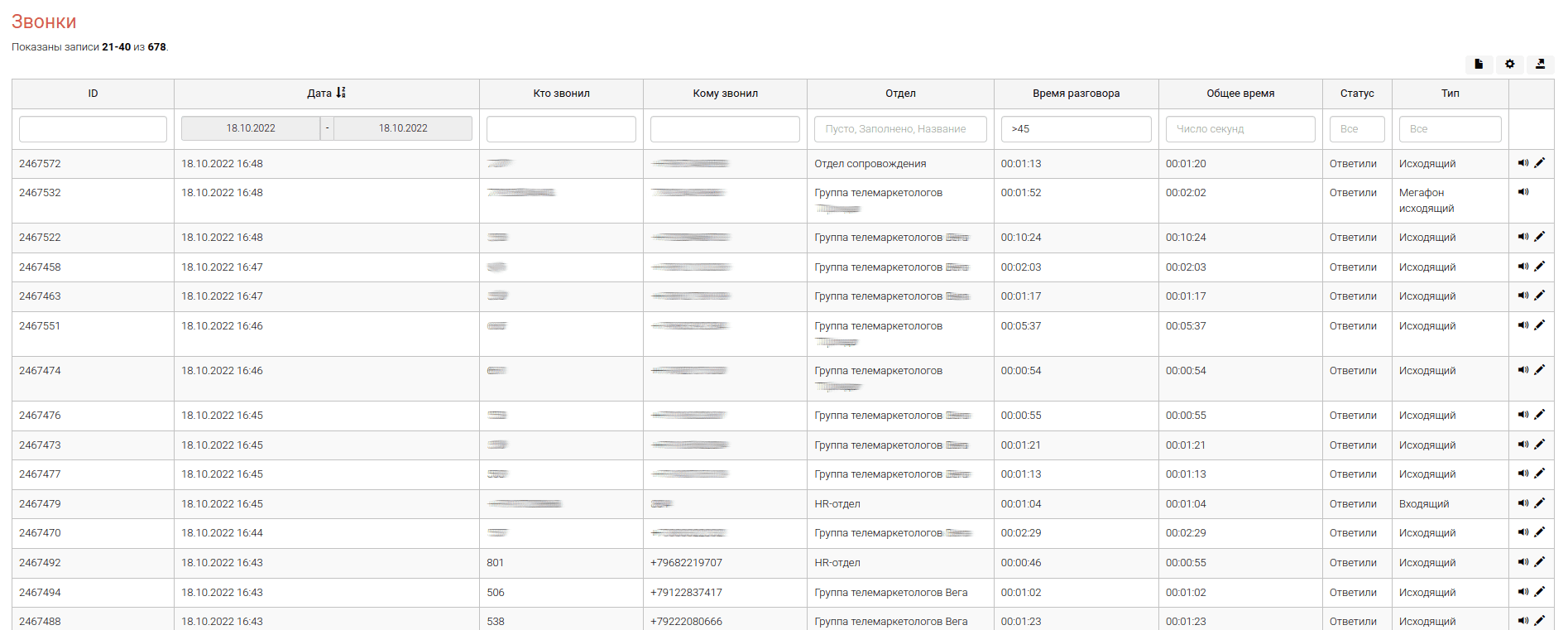Play recording for call 2467494
The image size is (1568, 630).
click(x=1522, y=592)
